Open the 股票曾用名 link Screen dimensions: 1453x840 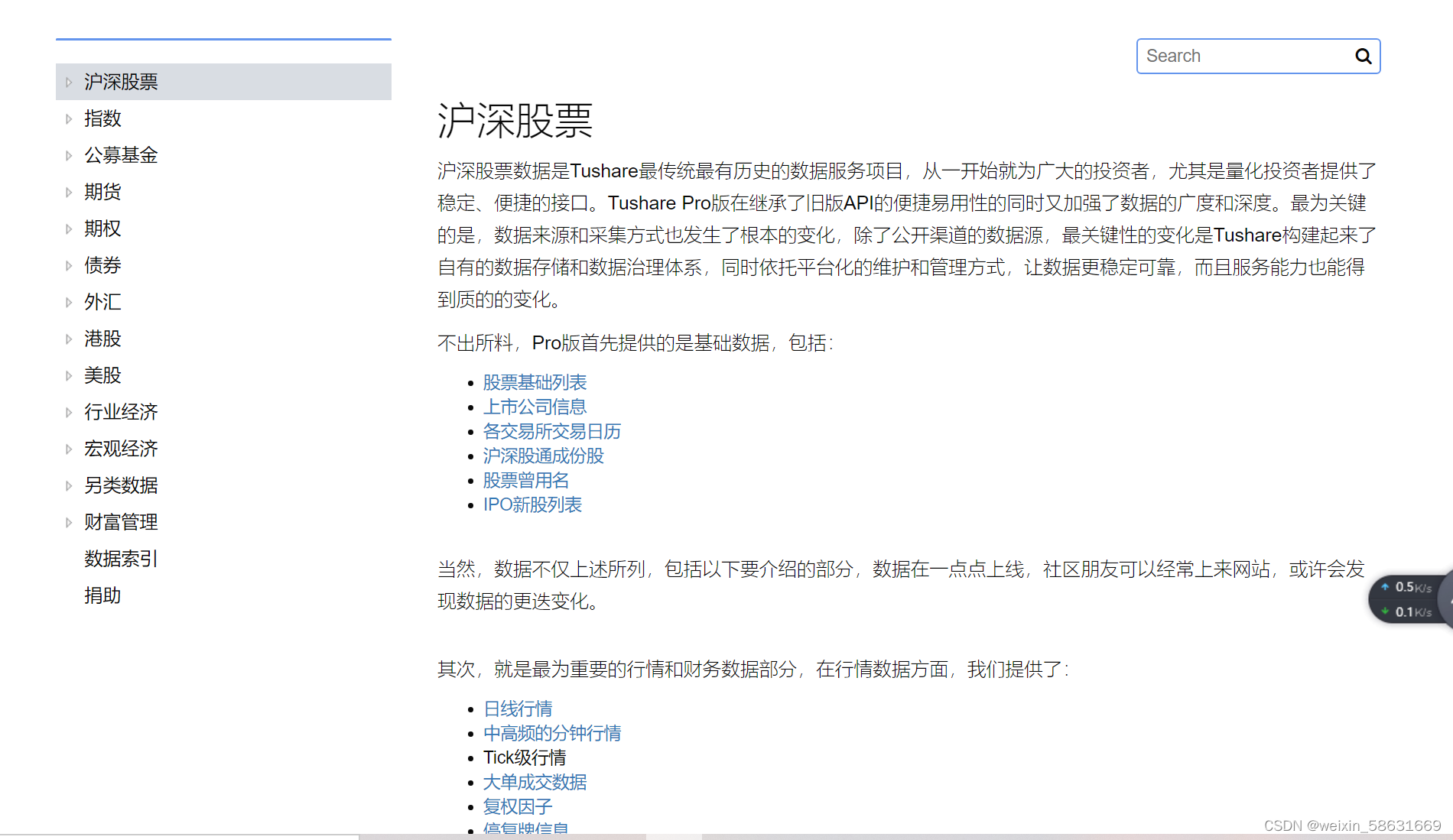point(526,480)
